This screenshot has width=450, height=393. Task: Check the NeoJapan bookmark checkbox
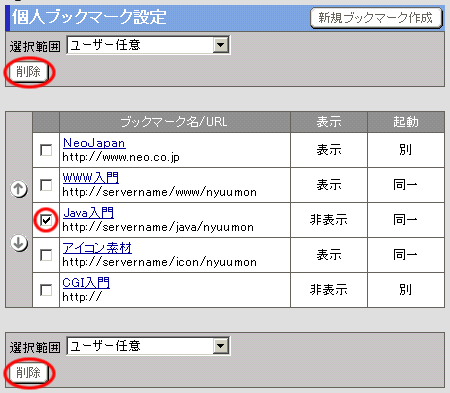tap(46, 150)
